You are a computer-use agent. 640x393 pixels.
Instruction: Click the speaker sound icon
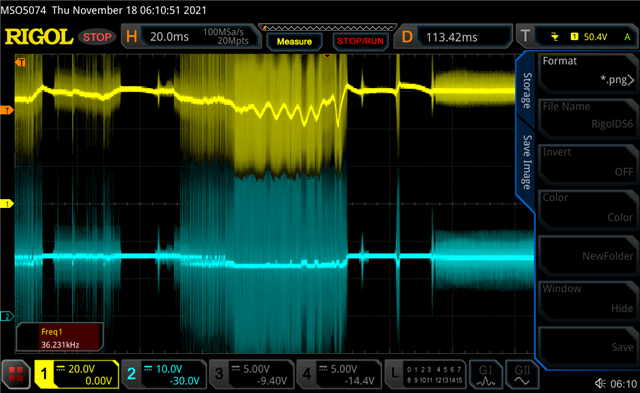(x=600, y=383)
